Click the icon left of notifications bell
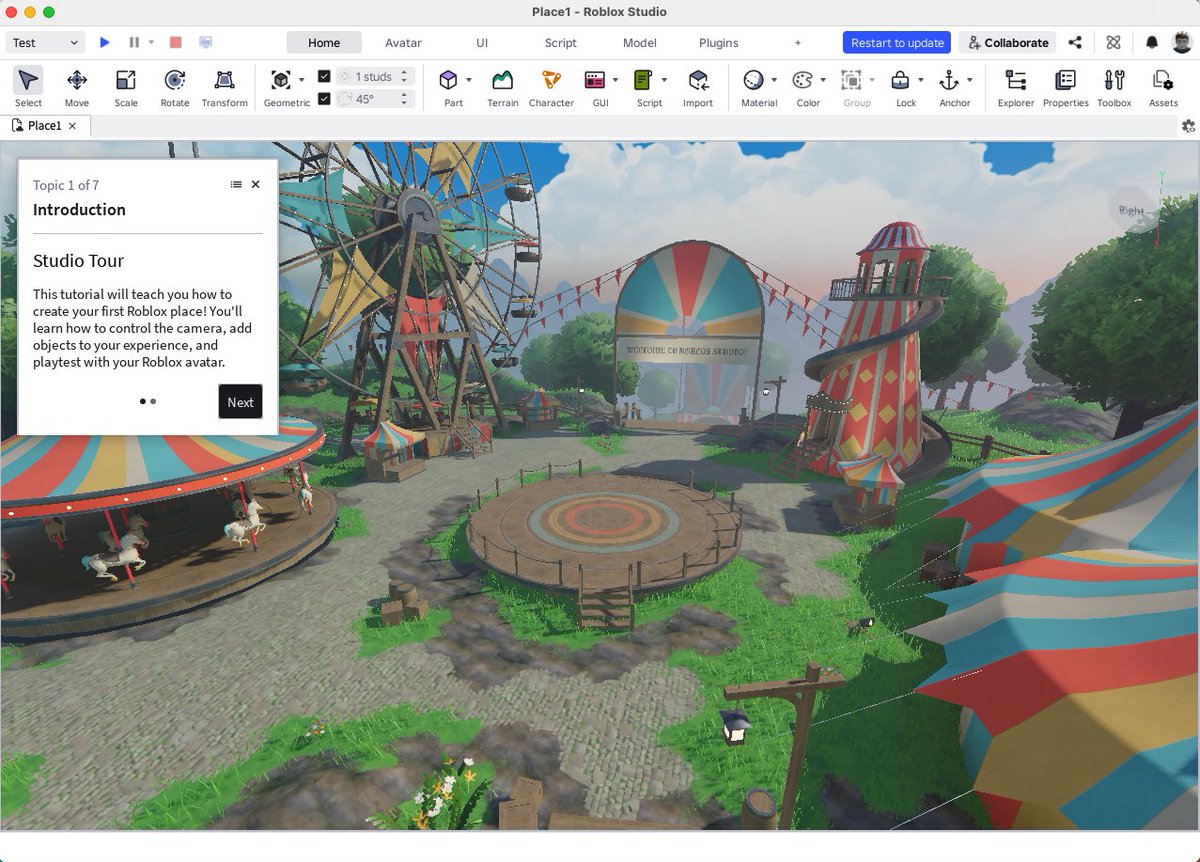The width and height of the screenshot is (1200, 862). pos(1113,43)
